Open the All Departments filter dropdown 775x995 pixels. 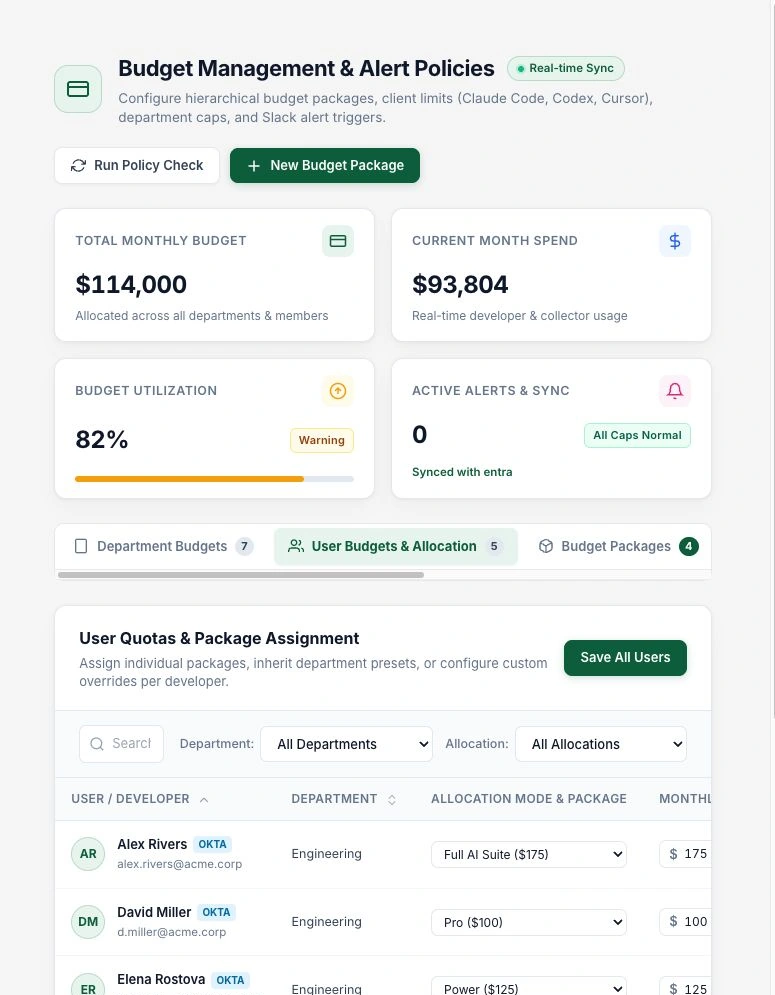coord(347,744)
